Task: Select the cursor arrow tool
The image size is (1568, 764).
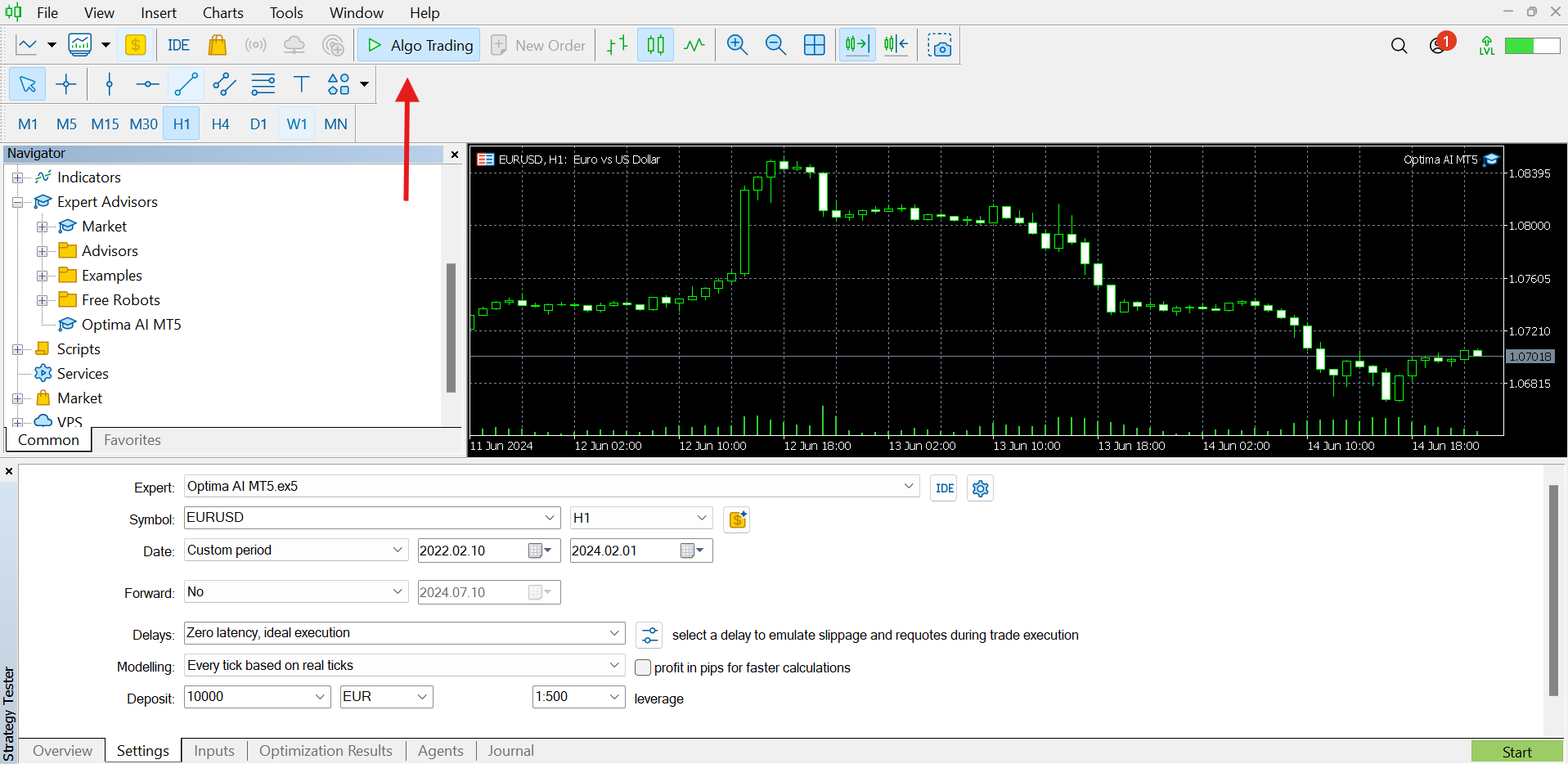Action: click(x=28, y=84)
